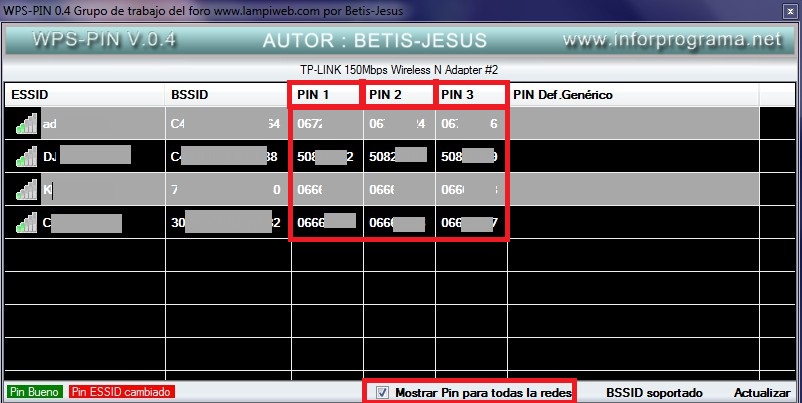Click the red 'Pin ESSID cambiado' legend
This screenshot has height=403, width=802.
tap(121, 393)
